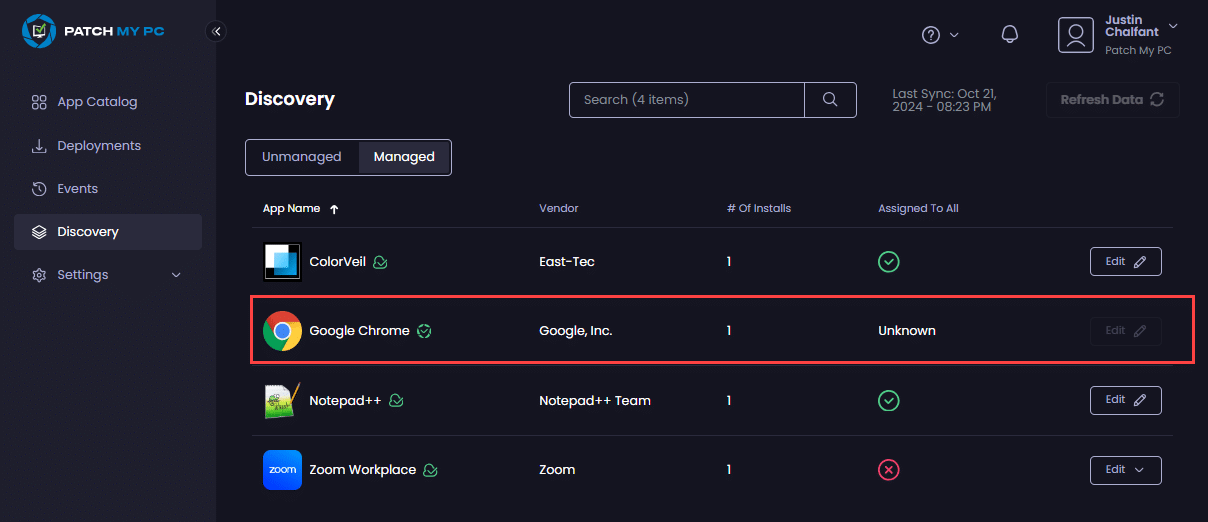
Task: Click the Notepad++ app icon
Action: [x=283, y=400]
